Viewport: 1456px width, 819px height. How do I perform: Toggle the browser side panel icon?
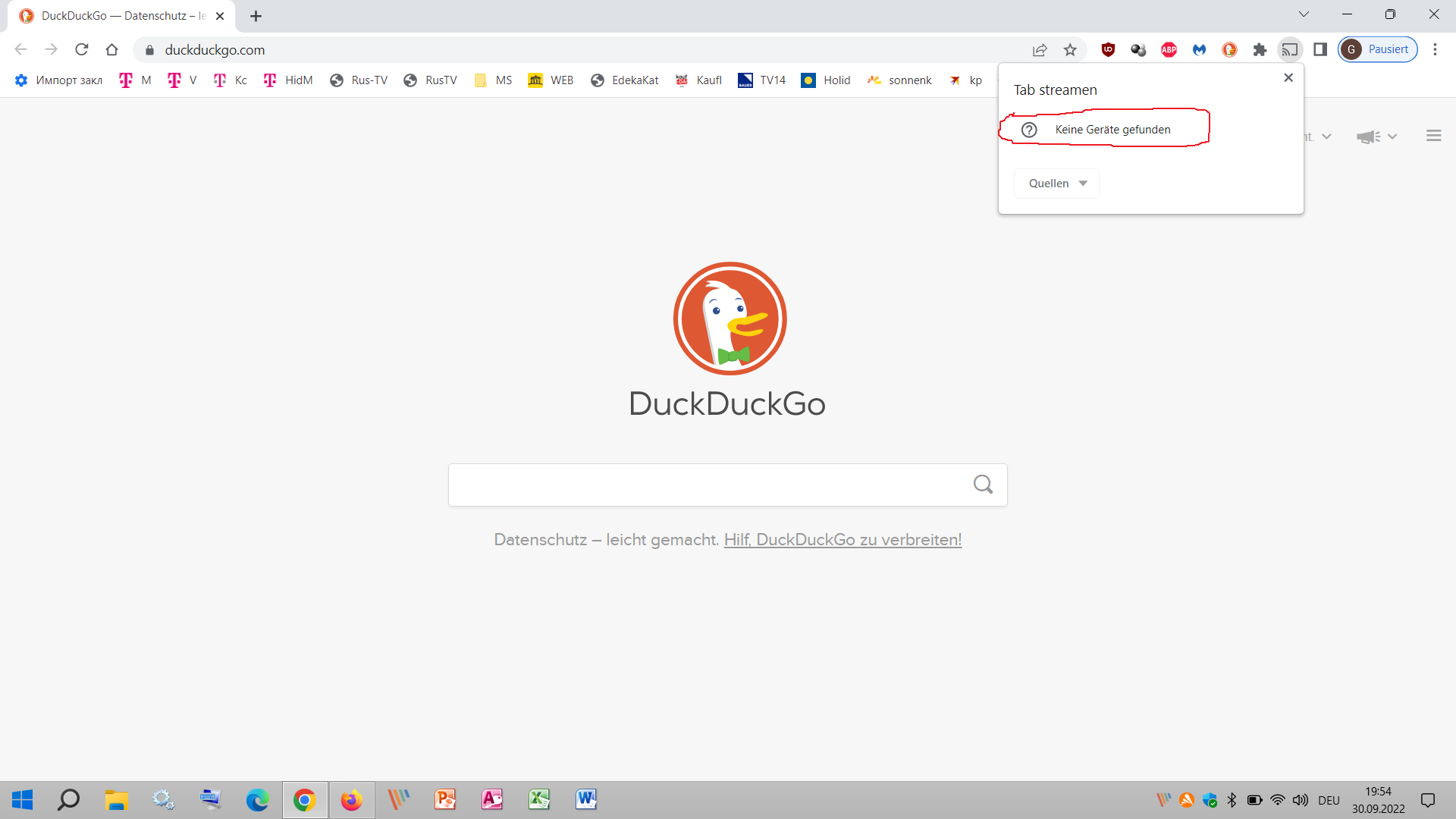point(1320,50)
